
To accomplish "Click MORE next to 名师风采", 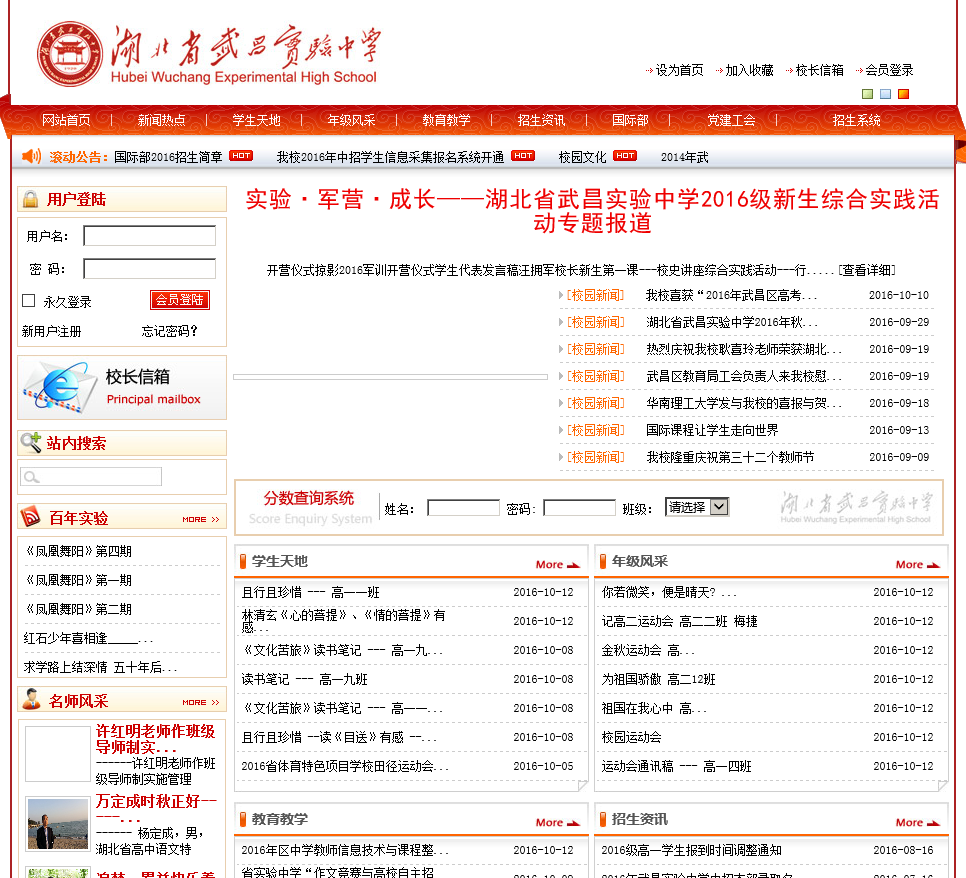I will coord(201,702).
